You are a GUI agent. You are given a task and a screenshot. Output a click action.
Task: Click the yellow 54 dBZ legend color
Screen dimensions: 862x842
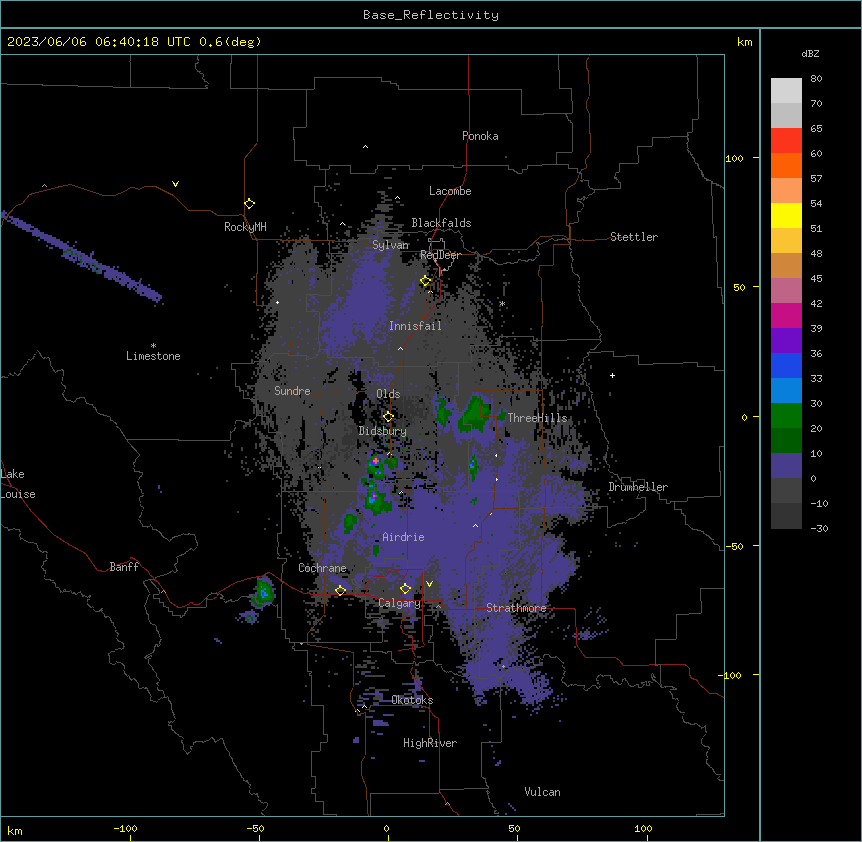pyautogui.click(x=786, y=215)
